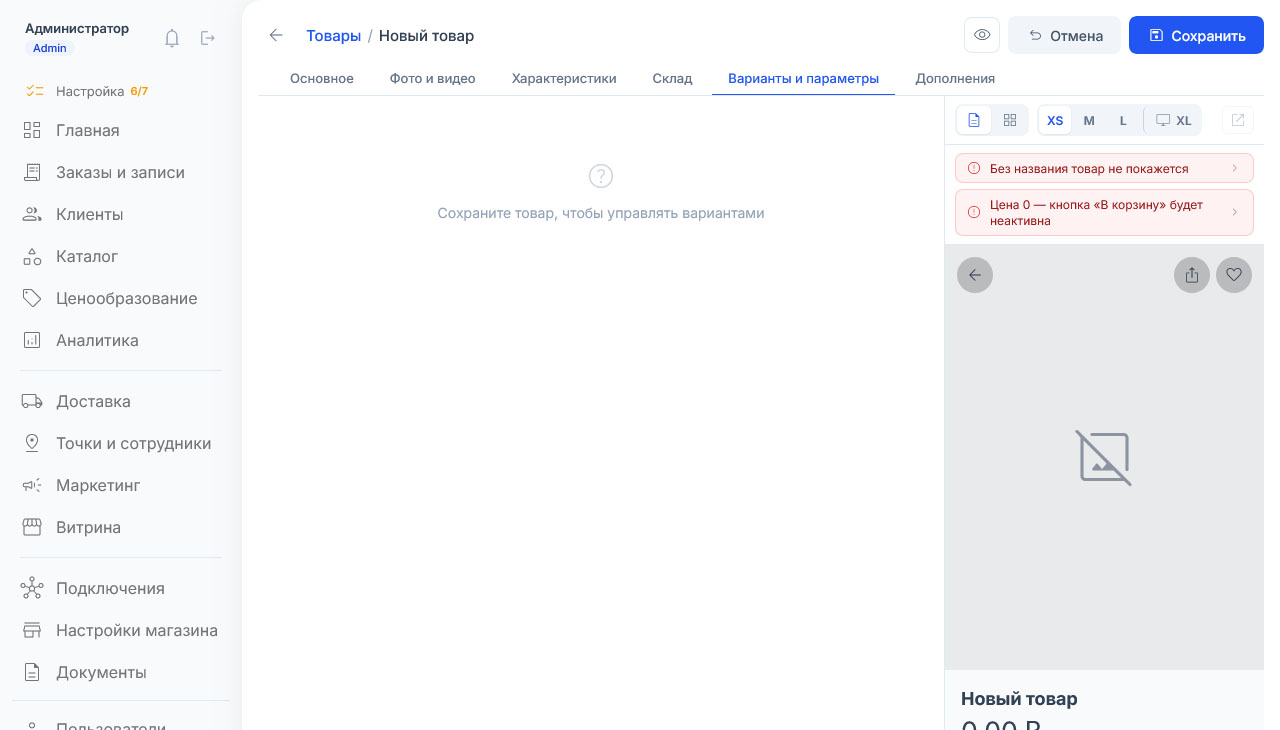The width and height of the screenshot is (1280, 730).
Task: Expand the Цена 0 warning
Action: (x=1104, y=212)
